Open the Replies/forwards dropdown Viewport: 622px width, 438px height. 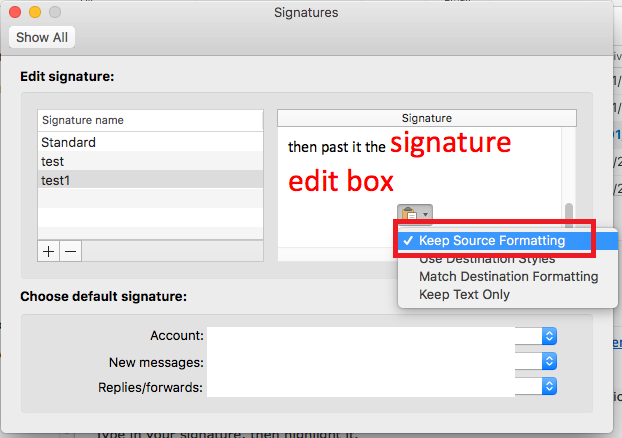click(x=549, y=387)
